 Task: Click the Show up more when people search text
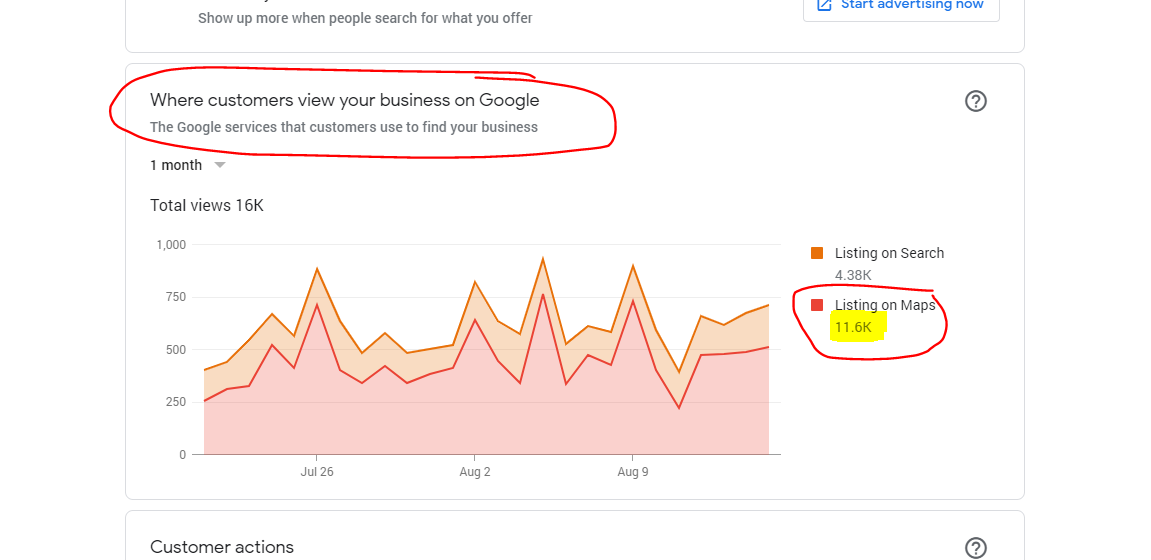(365, 18)
